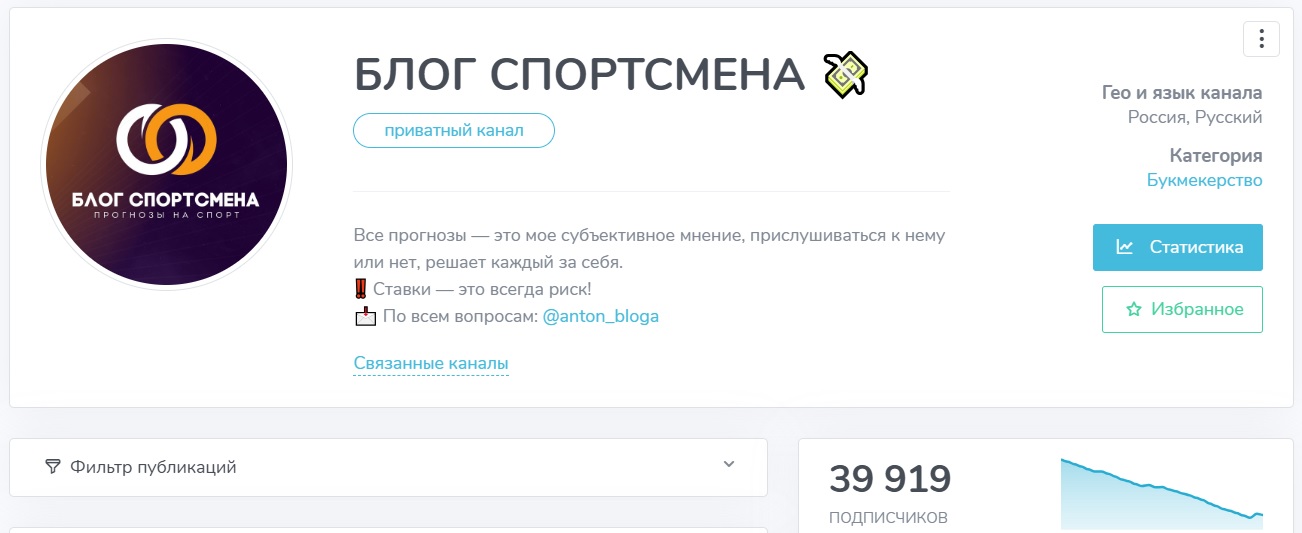1302x533 pixels.
Task: Click the 39 919 subscribers count
Action: point(890,480)
